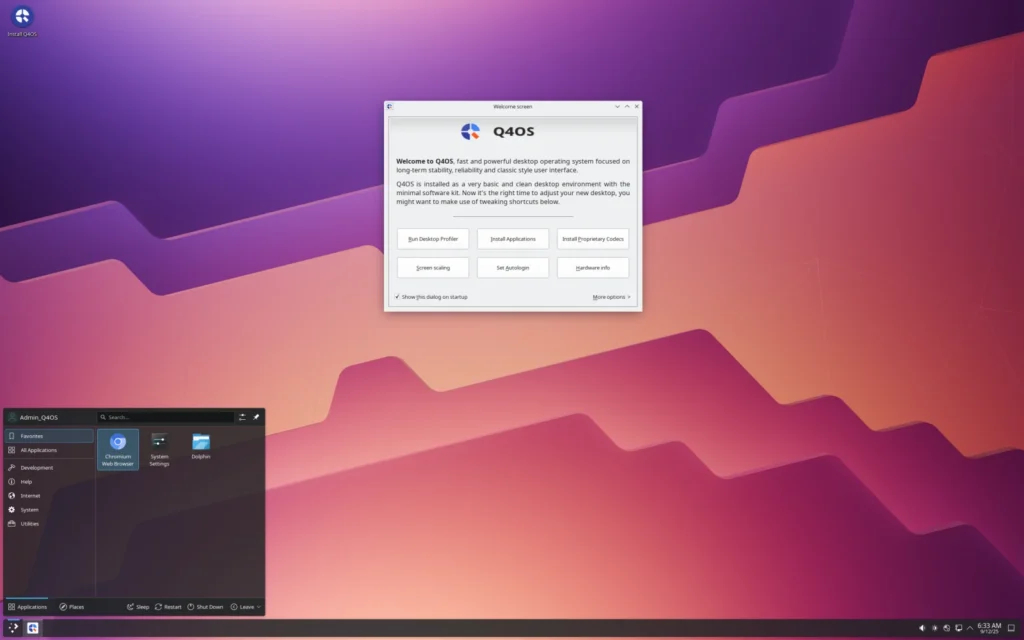
Task: Select the Internet category in the app menu
Action: (x=29, y=495)
